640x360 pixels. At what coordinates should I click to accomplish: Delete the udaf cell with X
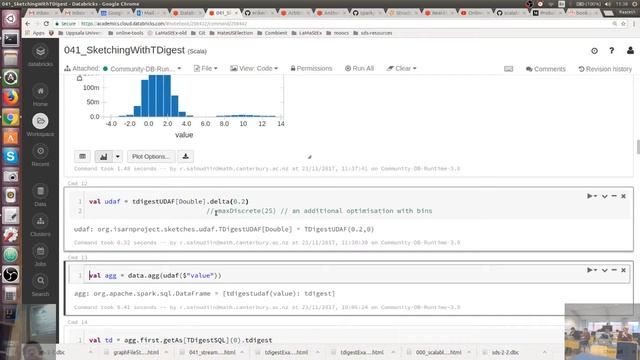click(x=623, y=196)
